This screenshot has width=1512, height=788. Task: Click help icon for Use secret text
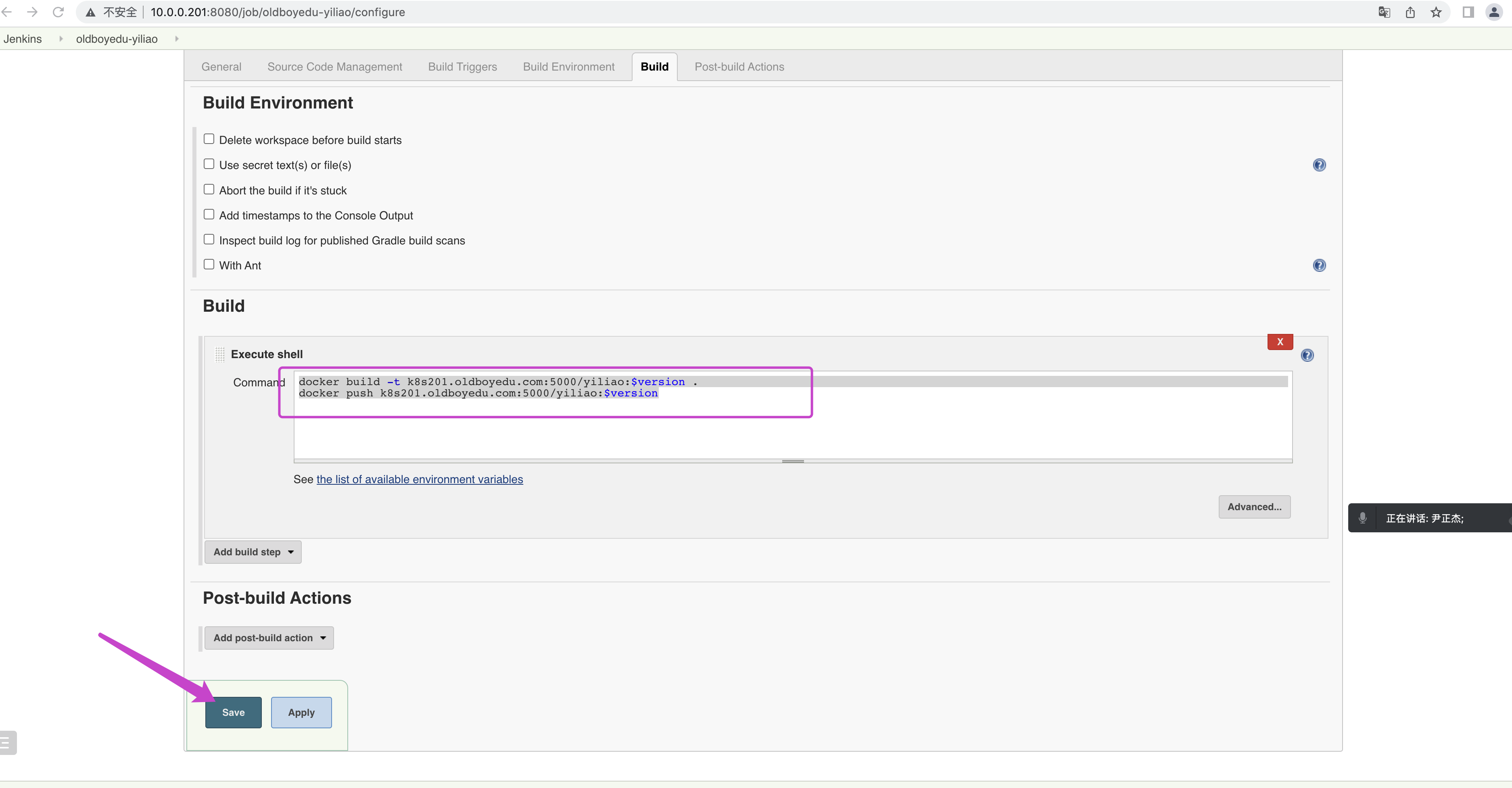[1319, 165]
